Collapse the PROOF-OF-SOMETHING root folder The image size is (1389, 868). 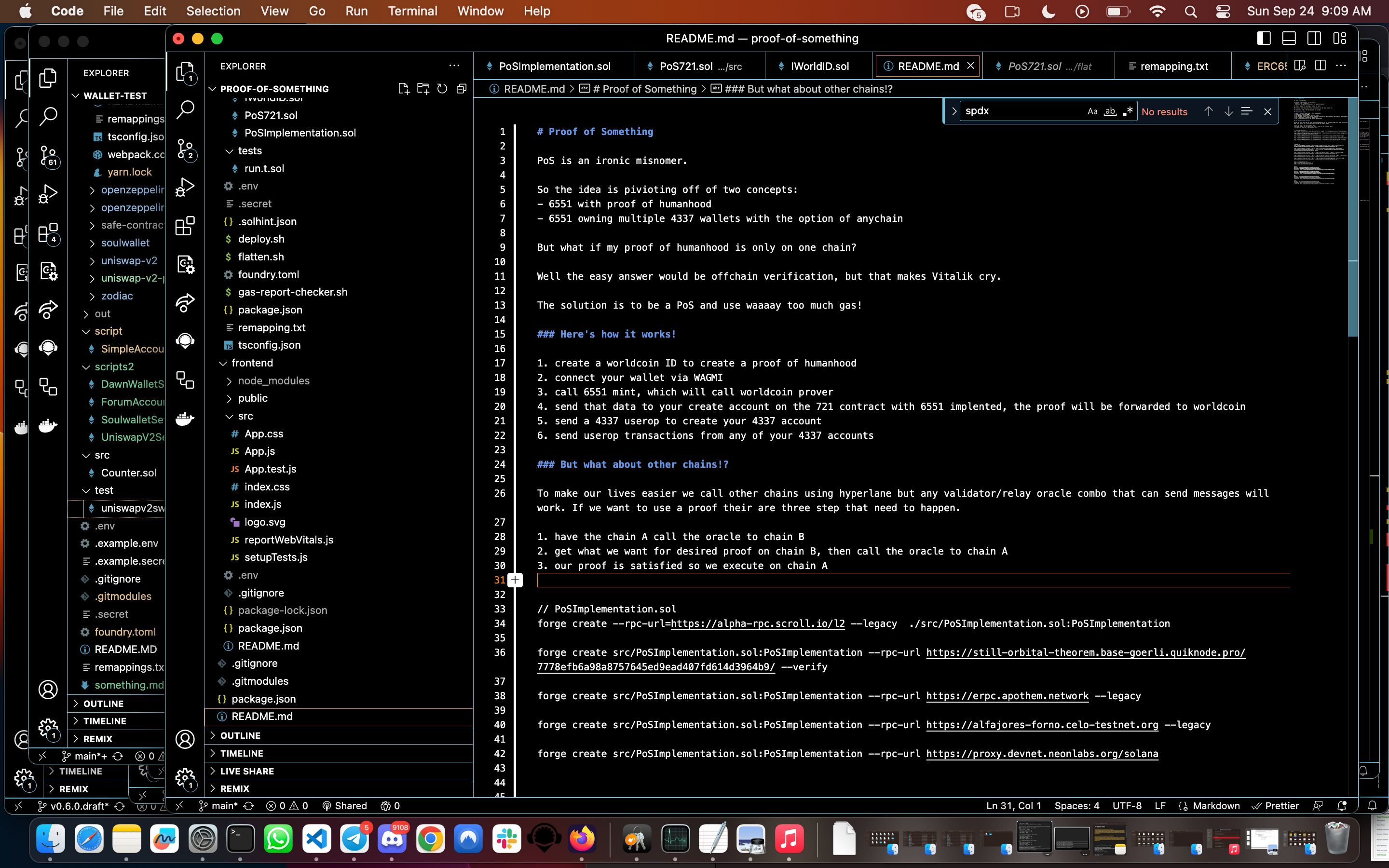pos(212,88)
